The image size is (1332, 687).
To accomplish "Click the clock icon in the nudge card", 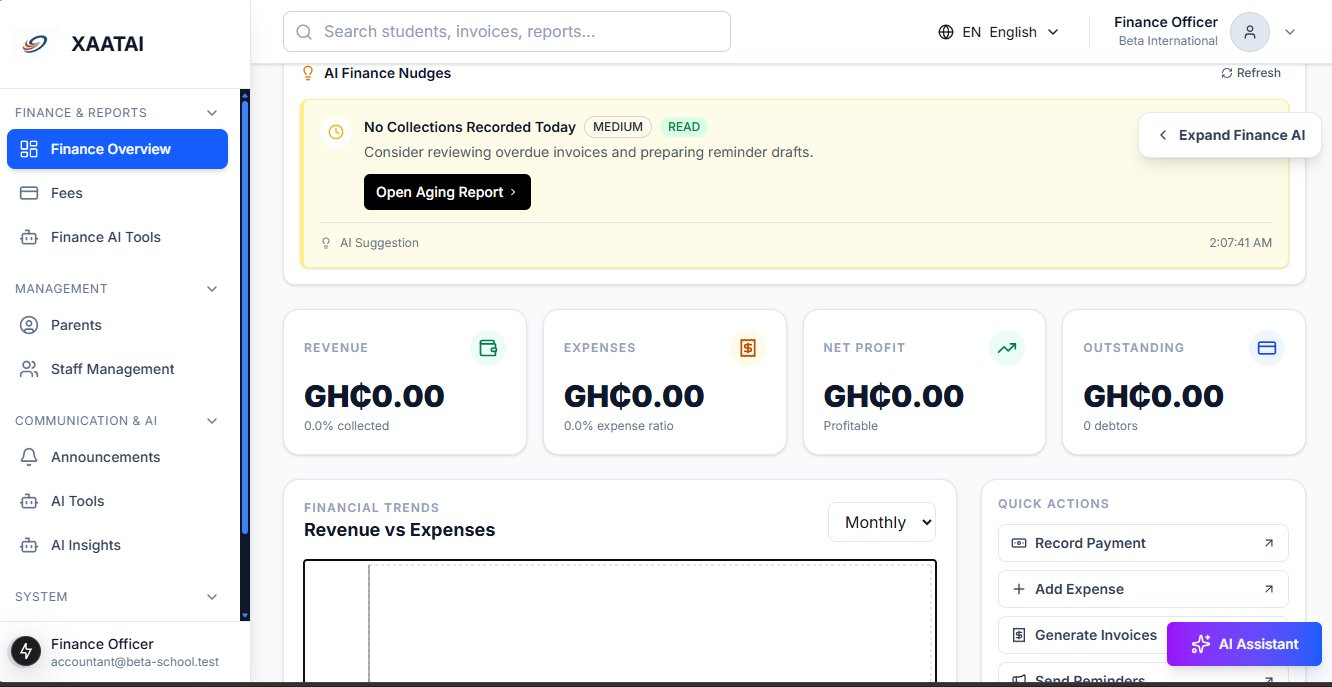I will (x=336, y=132).
